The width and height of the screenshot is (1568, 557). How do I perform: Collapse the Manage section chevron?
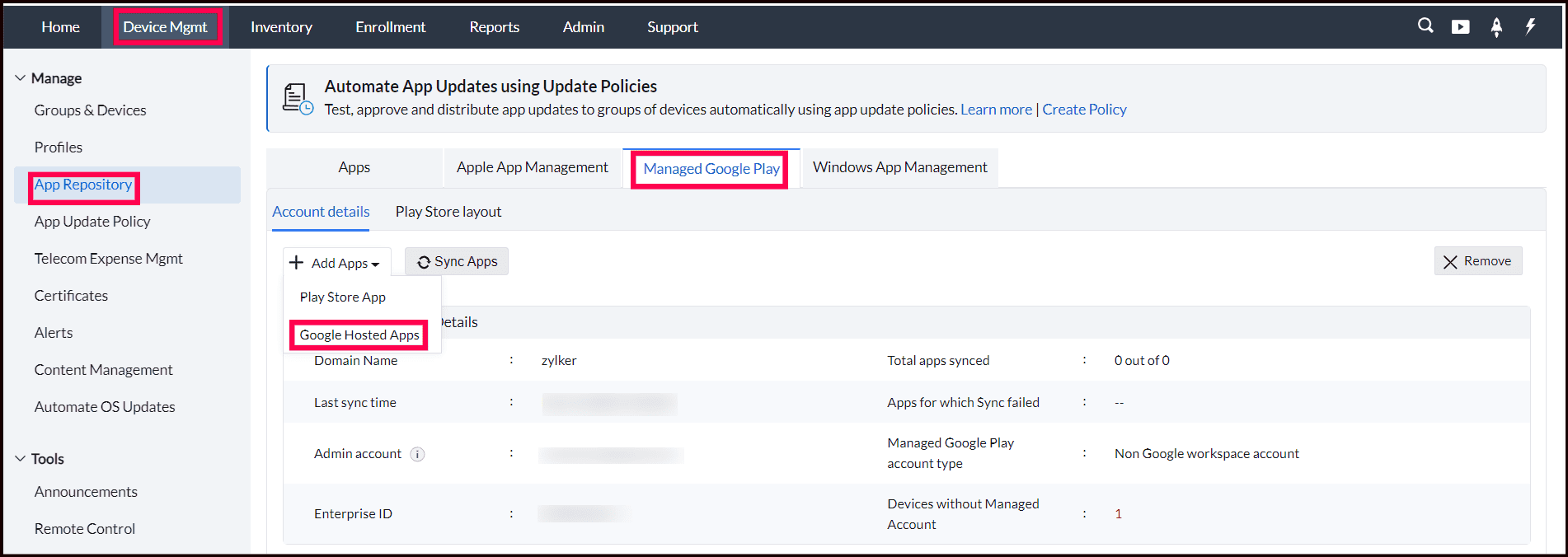coord(21,78)
